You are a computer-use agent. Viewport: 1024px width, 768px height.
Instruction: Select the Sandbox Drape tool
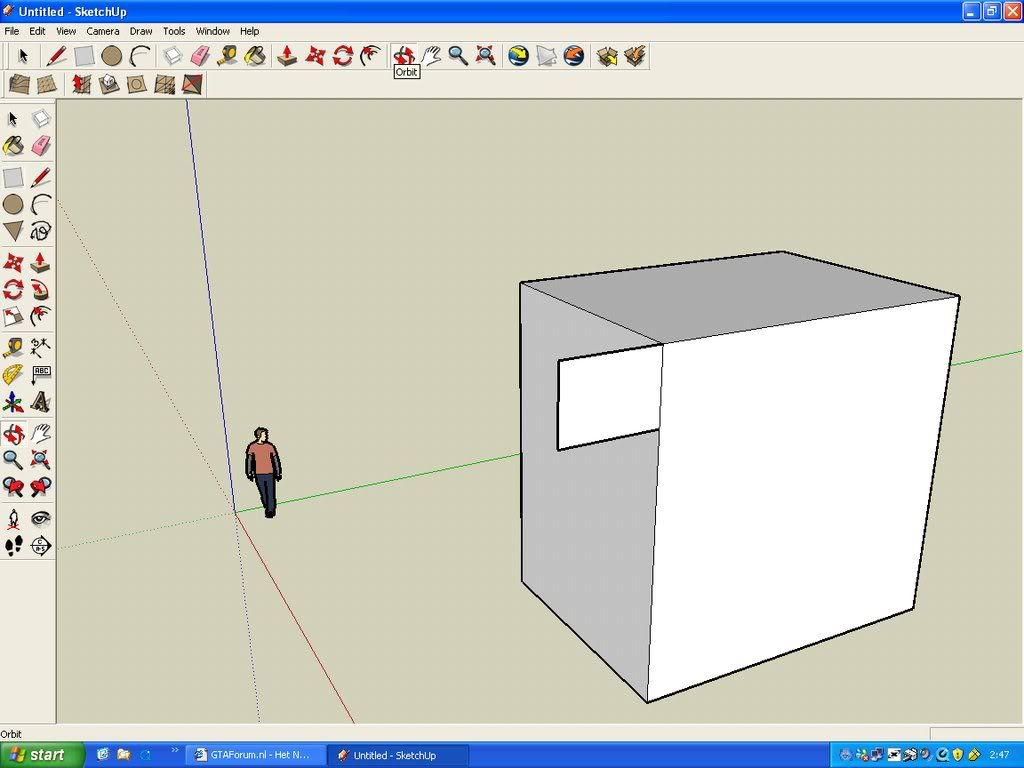[136, 84]
